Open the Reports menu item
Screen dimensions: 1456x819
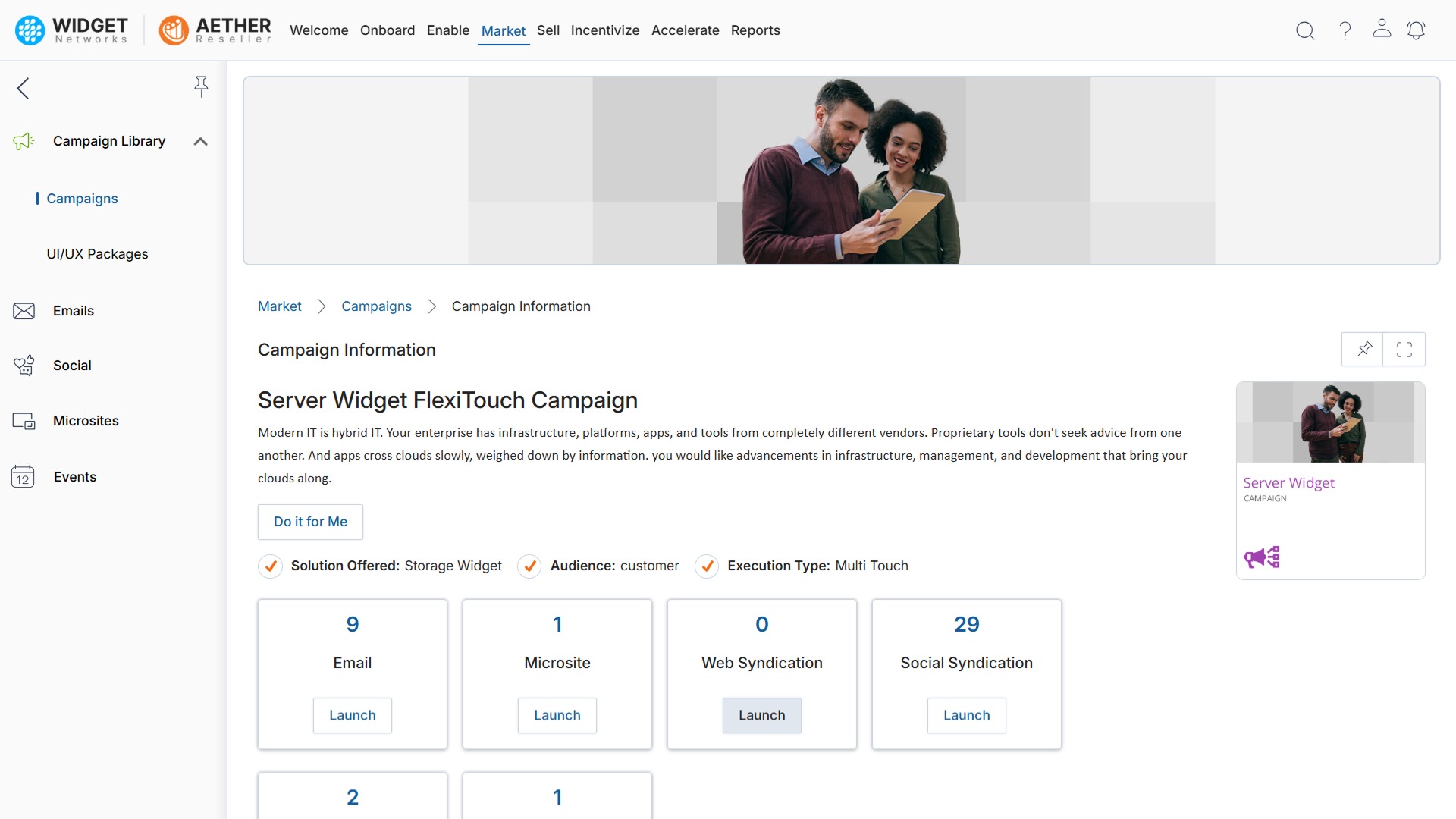point(755,30)
